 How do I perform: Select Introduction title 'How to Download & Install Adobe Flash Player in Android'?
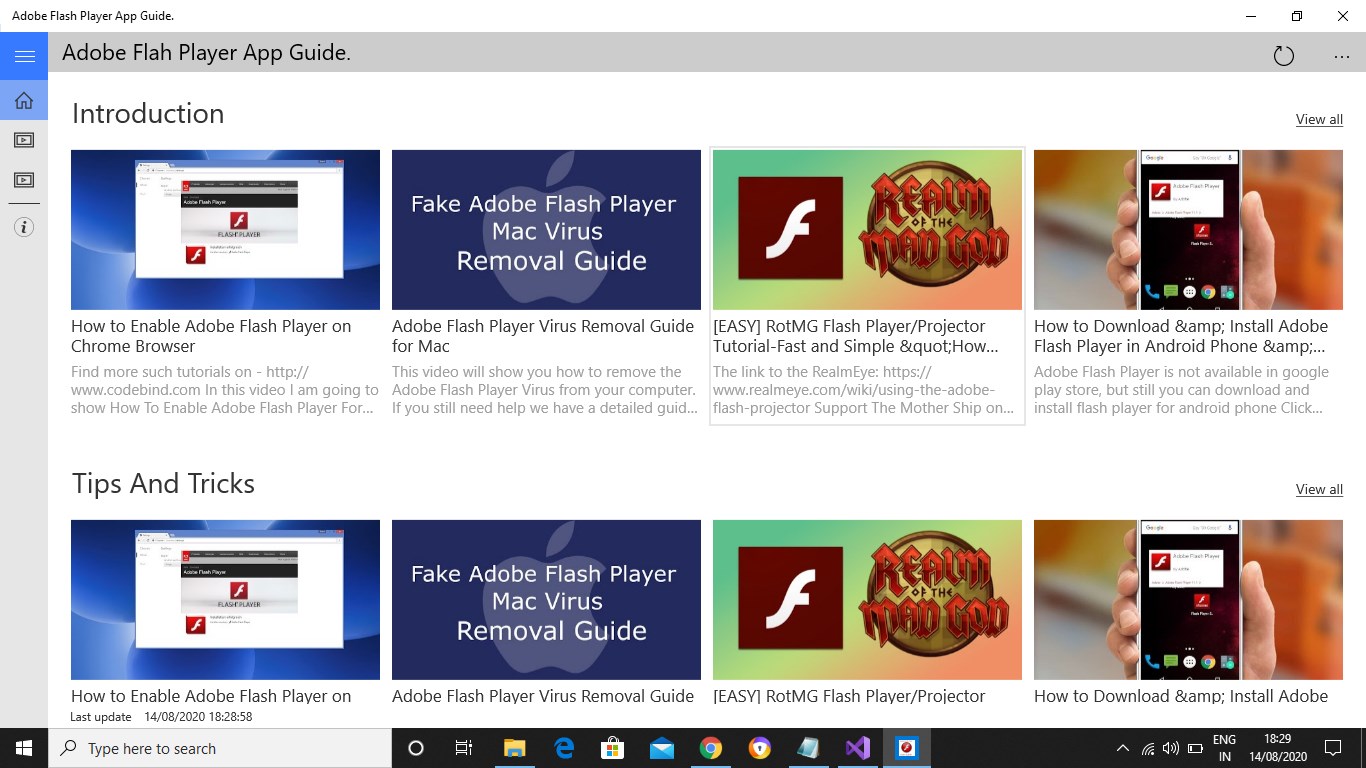[x=1181, y=336]
